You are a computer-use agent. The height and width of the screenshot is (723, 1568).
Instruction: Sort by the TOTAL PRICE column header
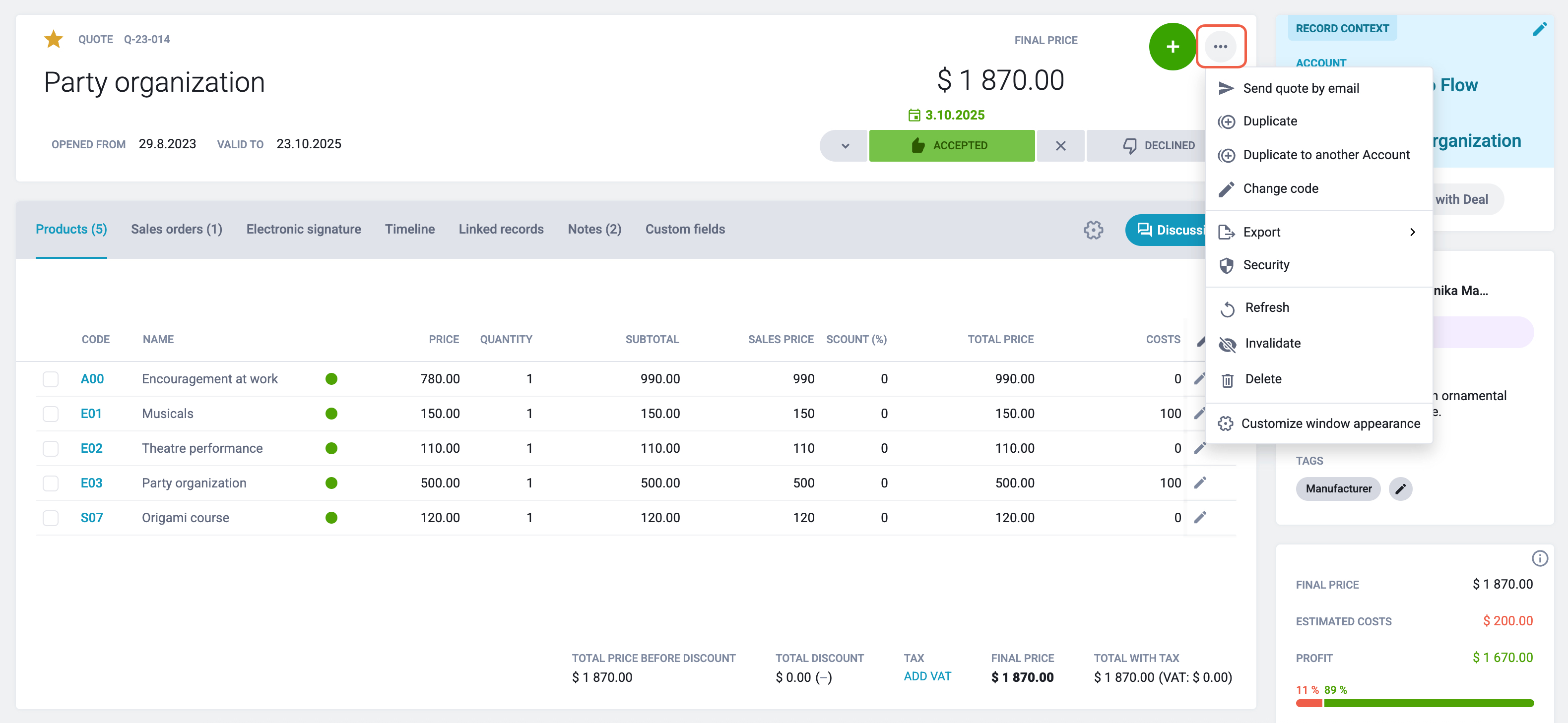(1000, 339)
